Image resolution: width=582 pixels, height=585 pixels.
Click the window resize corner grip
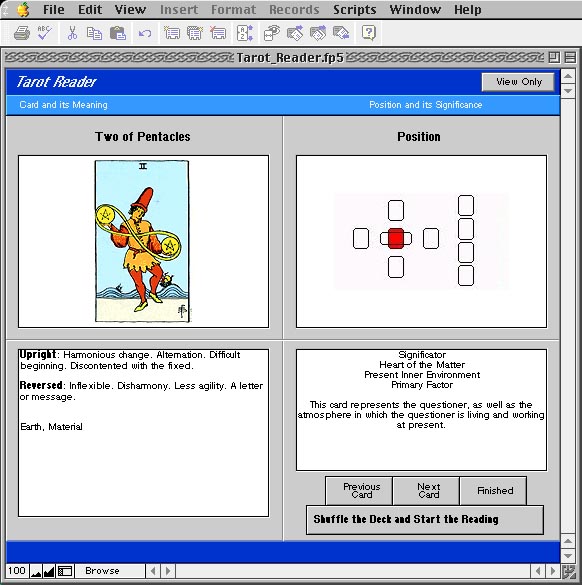click(568, 572)
